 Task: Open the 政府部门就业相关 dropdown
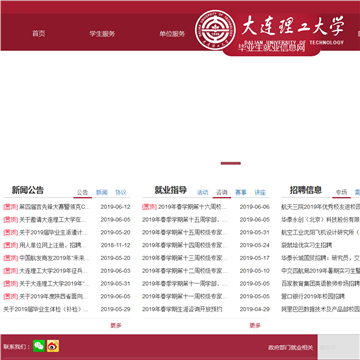coord(291,347)
